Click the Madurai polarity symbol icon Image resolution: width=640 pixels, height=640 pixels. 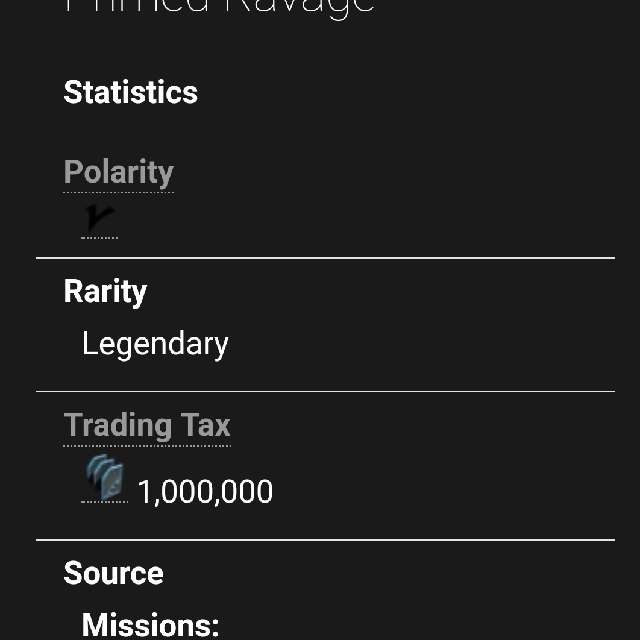pyautogui.click(x=100, y=218)
